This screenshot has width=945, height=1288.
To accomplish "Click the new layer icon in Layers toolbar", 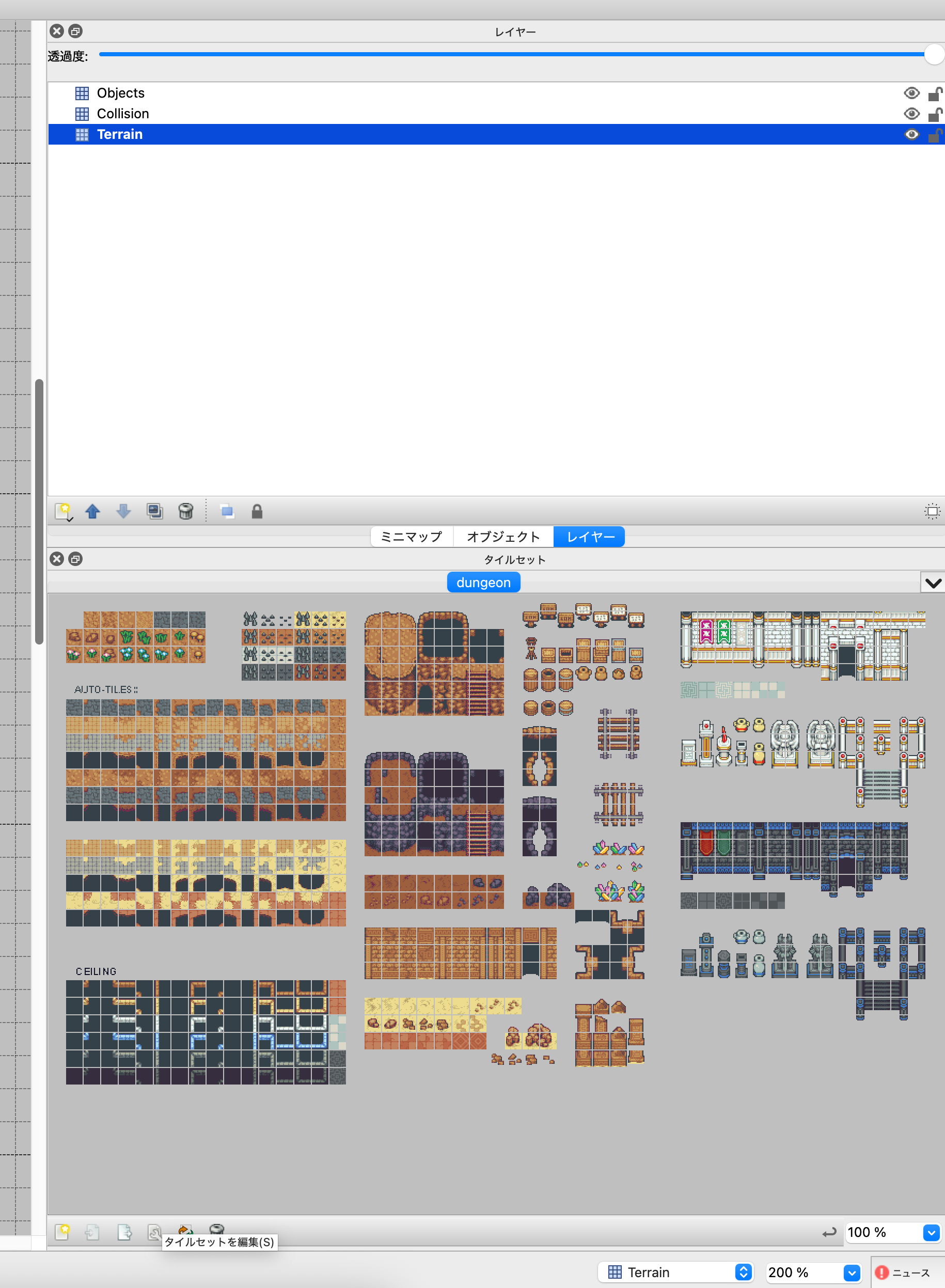I will point(63,511).
